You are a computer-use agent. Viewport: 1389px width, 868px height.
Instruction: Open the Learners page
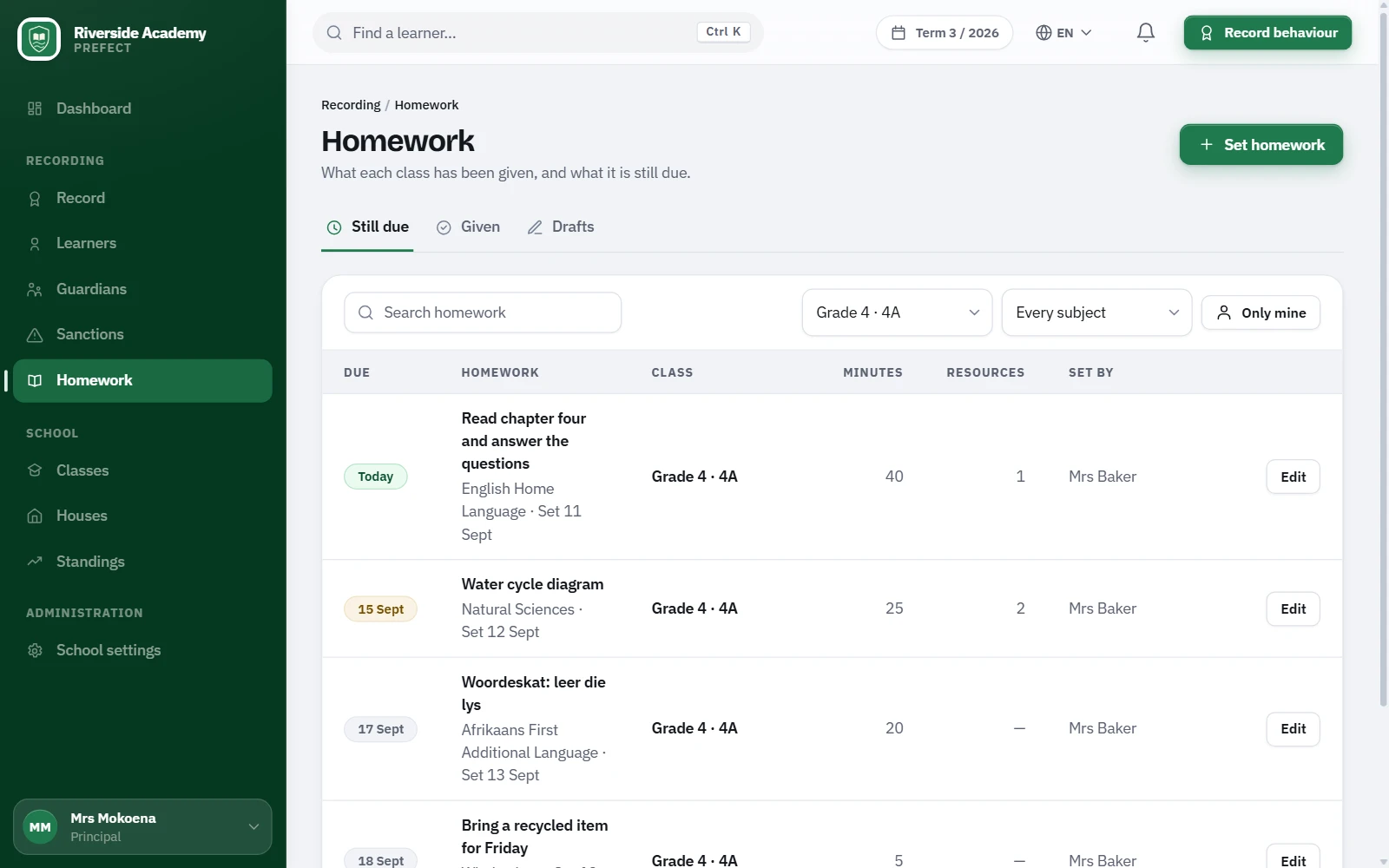point(142,244)
